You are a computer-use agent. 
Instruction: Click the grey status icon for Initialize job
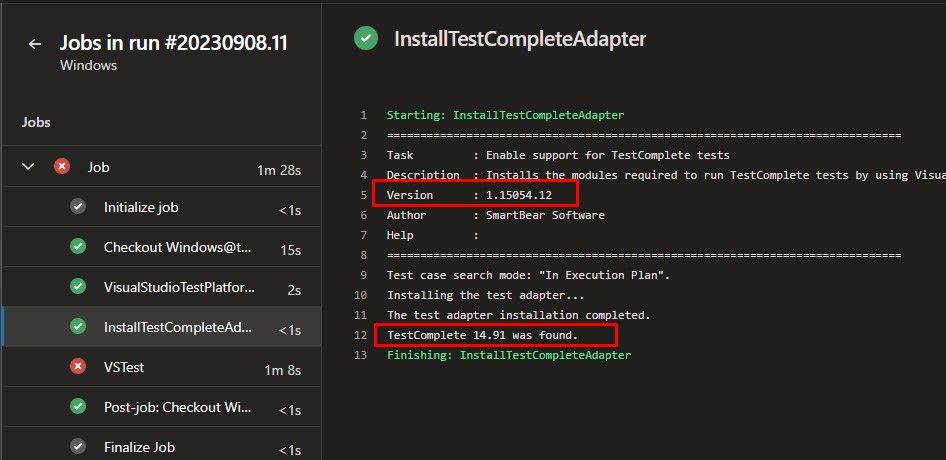[78, 207]
